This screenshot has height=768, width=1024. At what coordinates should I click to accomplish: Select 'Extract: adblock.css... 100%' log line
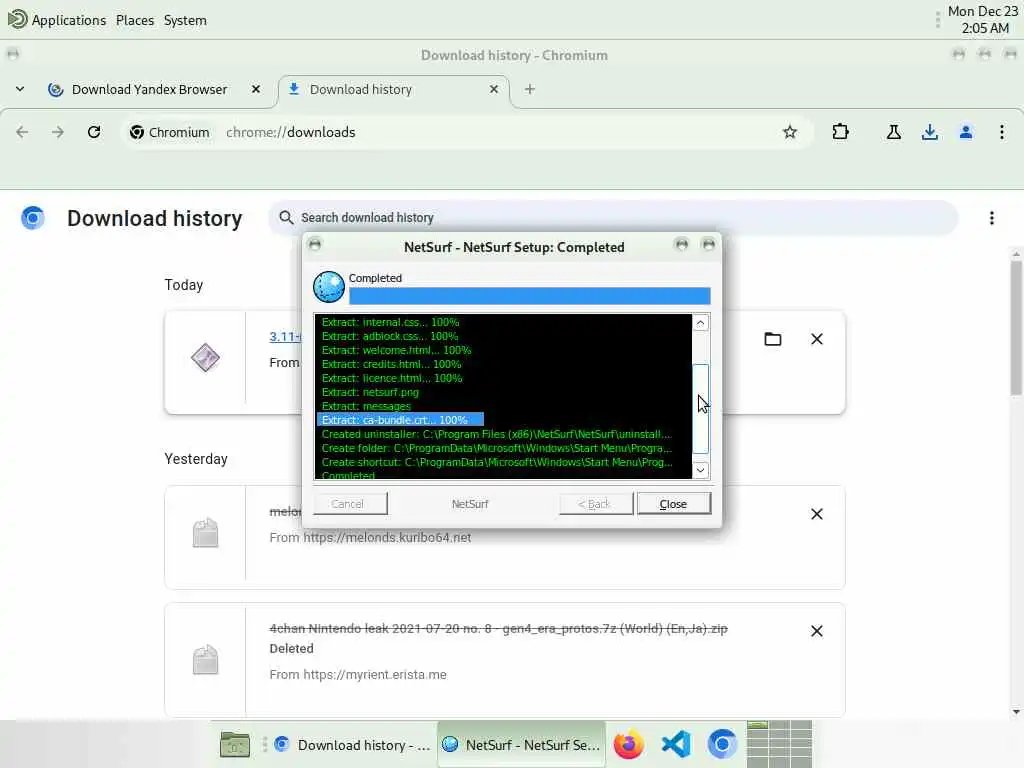[389, 336]
